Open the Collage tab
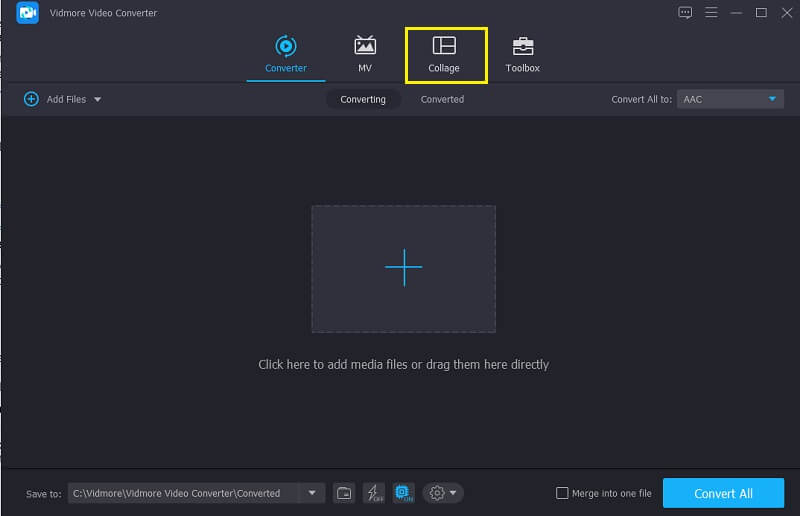This screenshot has width=800, height=516. pyautogui.click(x=444, y=55)
